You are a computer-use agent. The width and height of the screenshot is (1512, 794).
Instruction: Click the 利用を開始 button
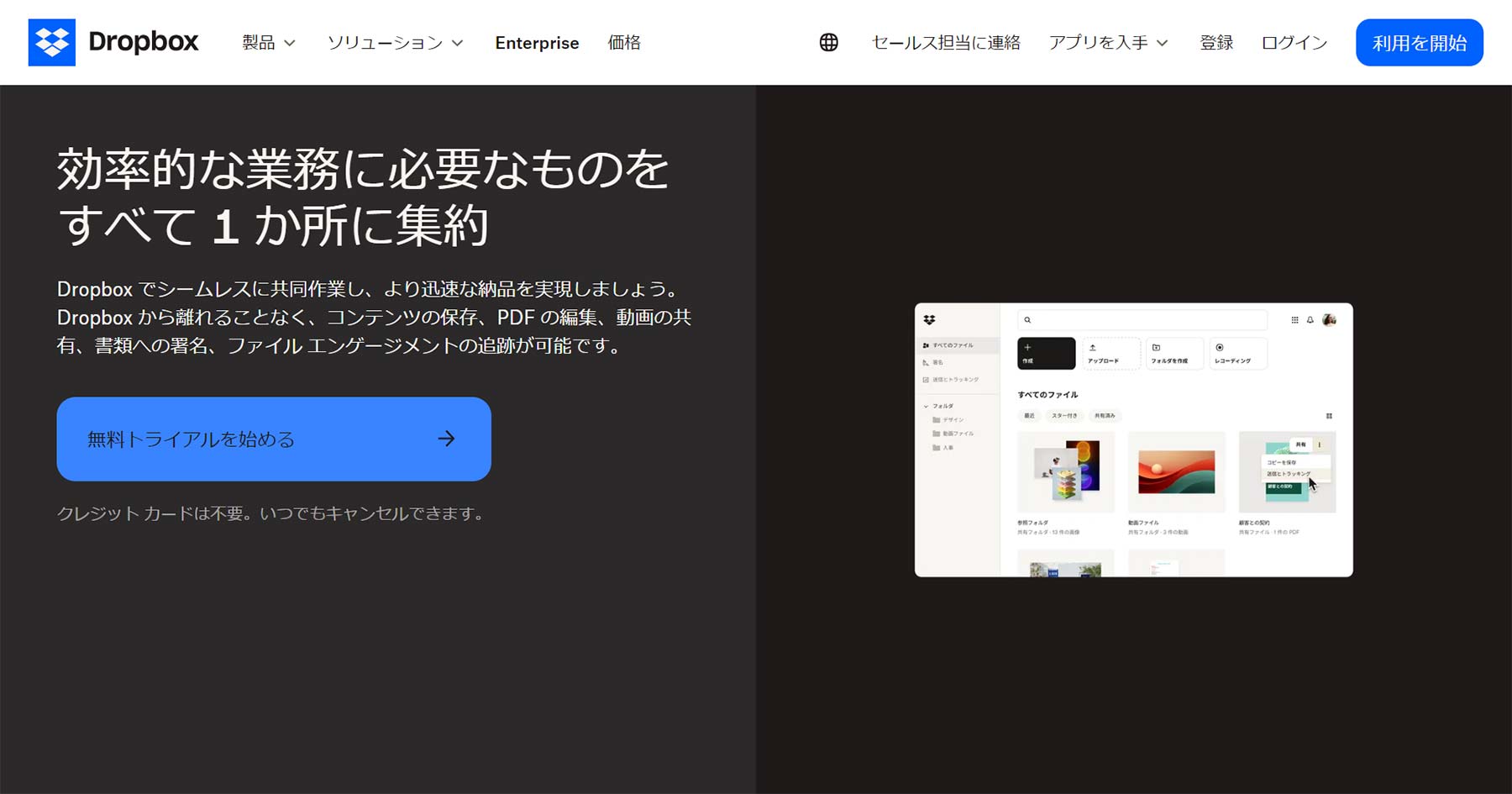(1420, 43)
